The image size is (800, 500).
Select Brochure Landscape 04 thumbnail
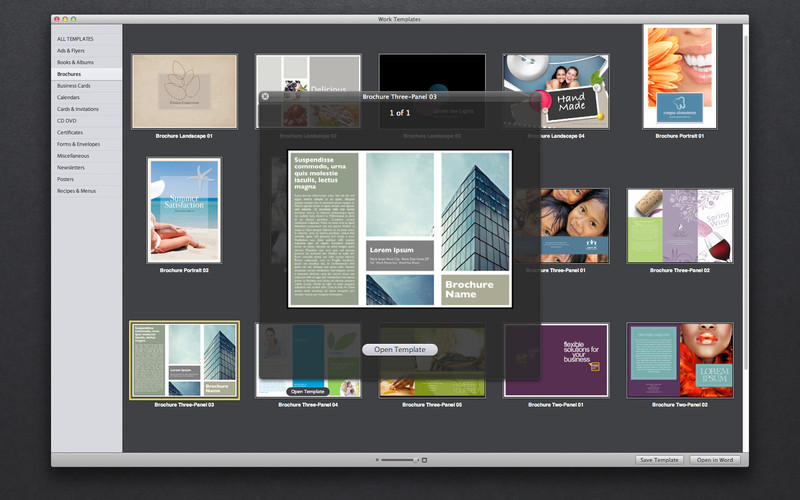[556, 91]
